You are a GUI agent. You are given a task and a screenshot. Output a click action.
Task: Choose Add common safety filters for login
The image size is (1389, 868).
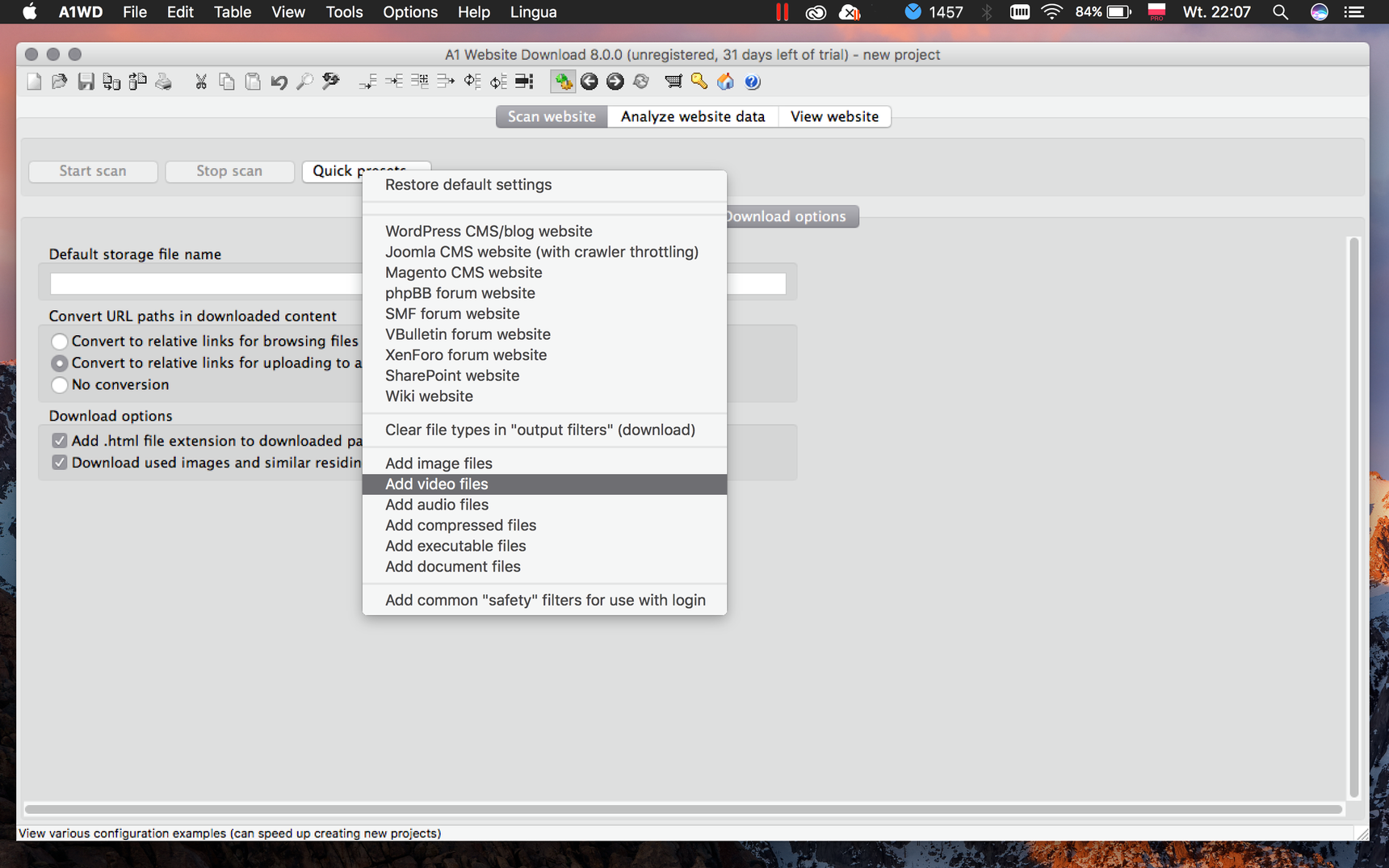(544, 601)
